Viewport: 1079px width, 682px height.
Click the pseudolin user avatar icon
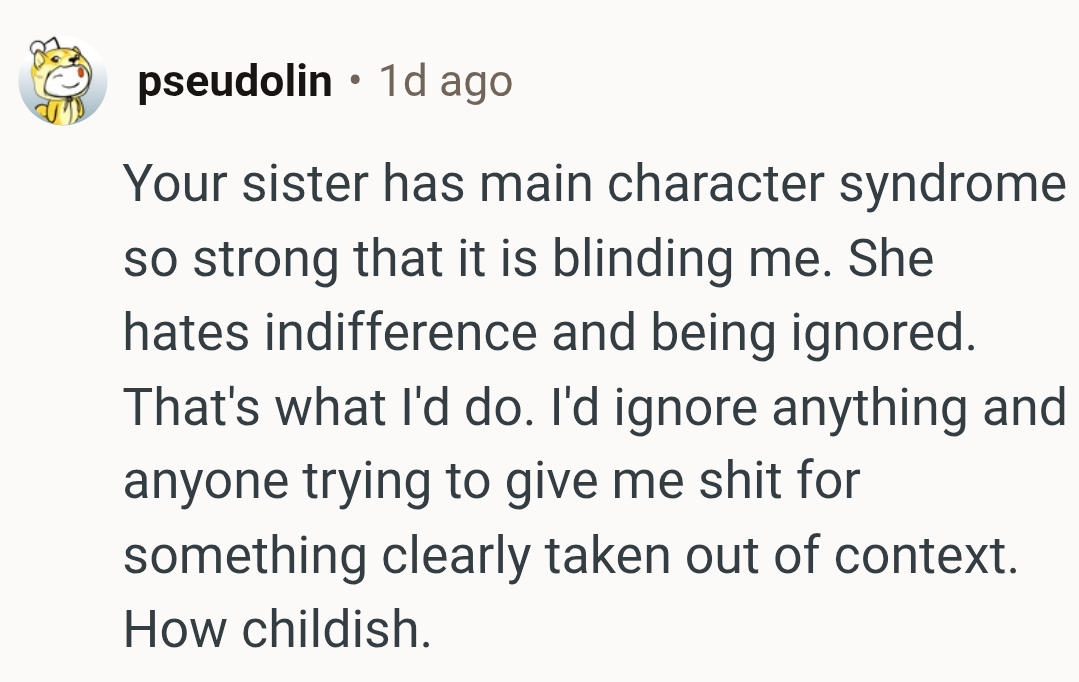62,81
